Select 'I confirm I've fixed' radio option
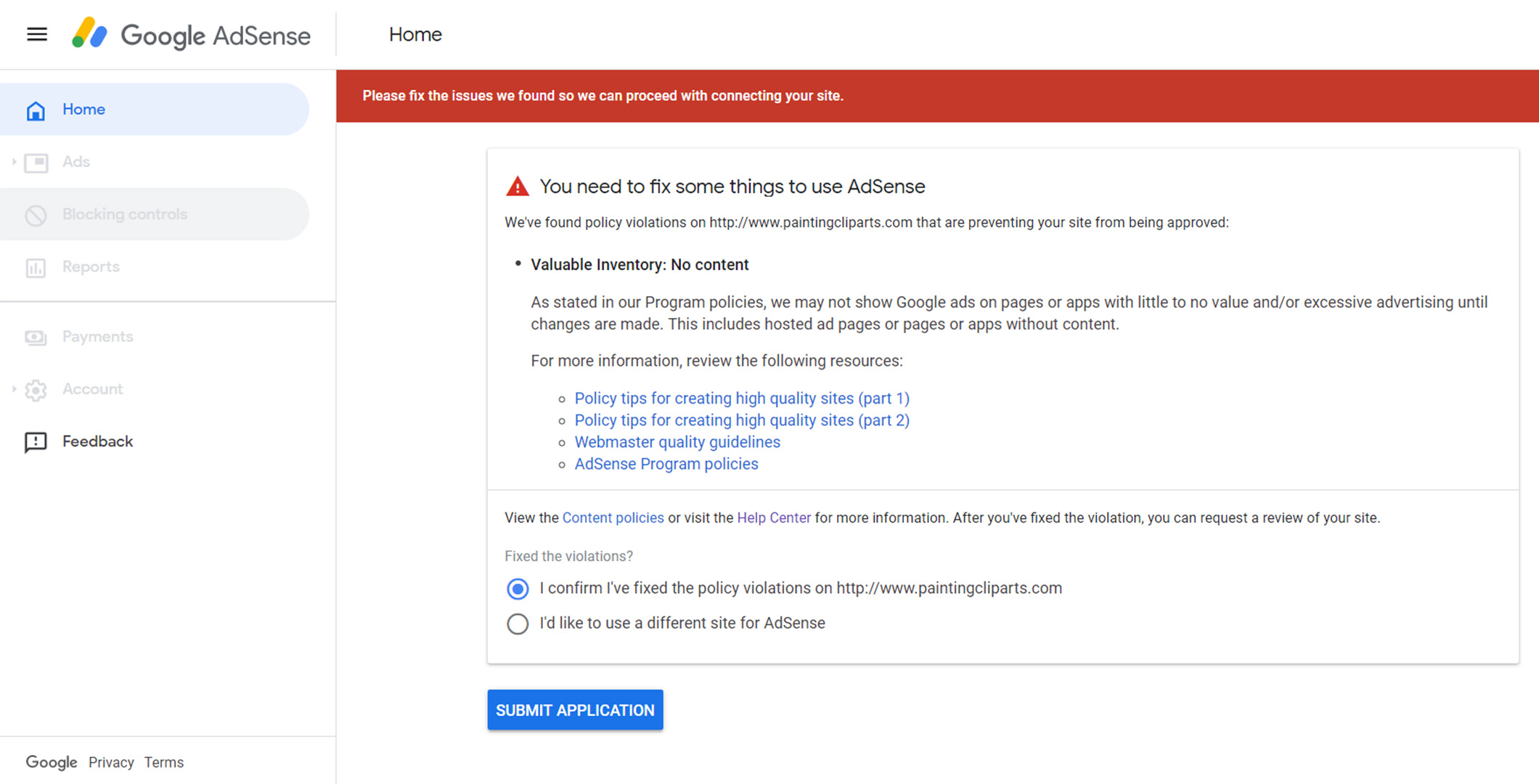 pyautogui.click(x=518, y=589)
